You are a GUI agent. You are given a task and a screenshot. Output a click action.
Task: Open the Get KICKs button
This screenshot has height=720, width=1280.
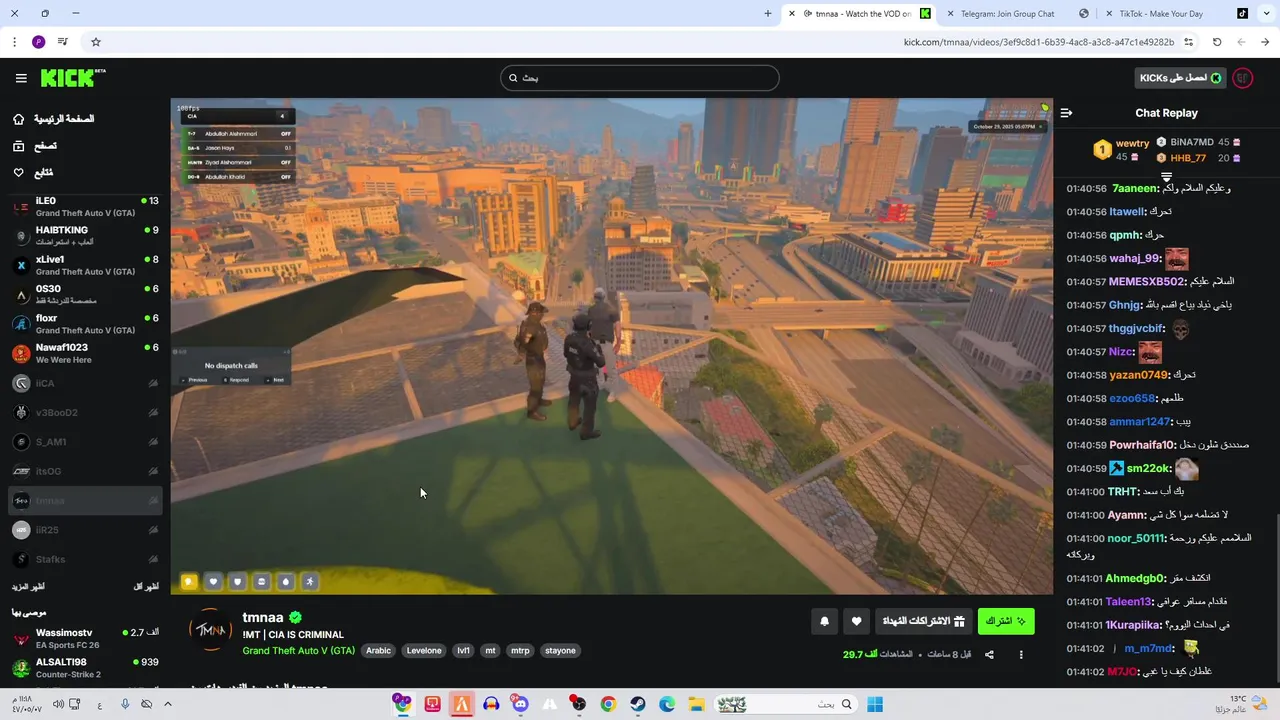click(1181, 78)
